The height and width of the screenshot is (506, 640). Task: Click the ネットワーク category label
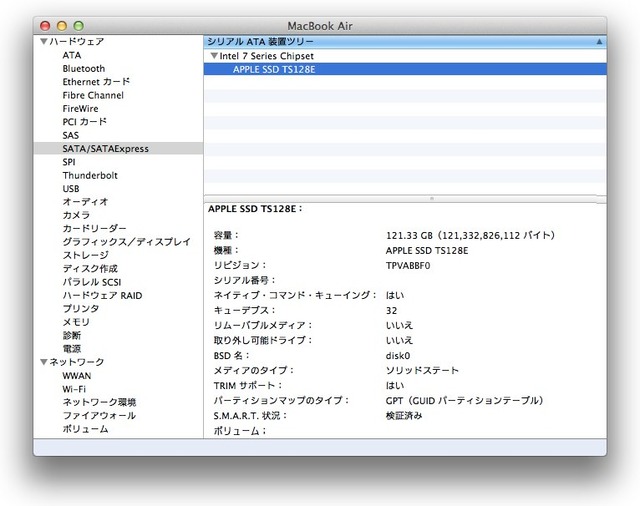point(77,362)
